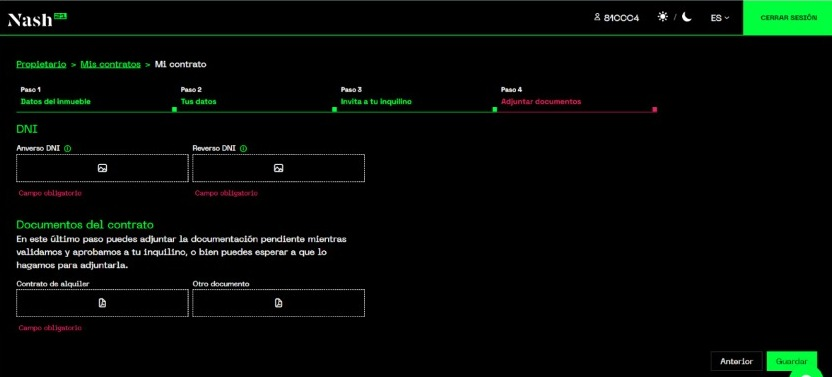The width and height of the screenshot is (832, 377).
Task: Click image upload icon for Reverso DNI
Action: coord(279,168)
